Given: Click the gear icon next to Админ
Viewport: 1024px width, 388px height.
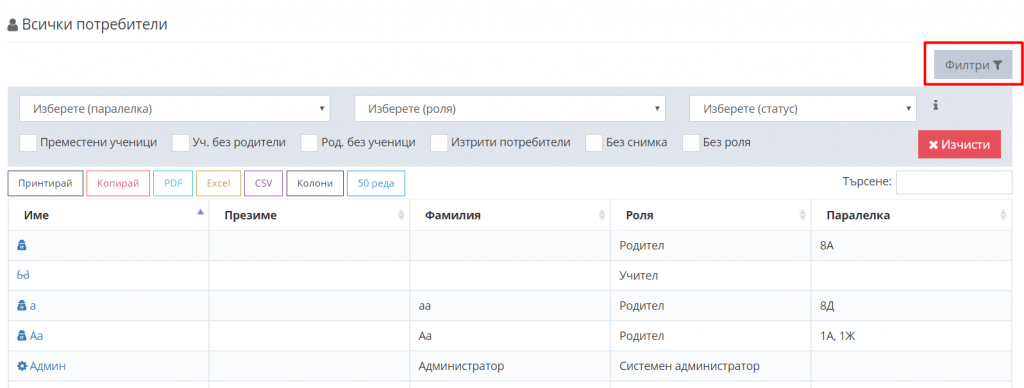Looking at the screenshot, I should pyautogui.click(x=22, y=366).
